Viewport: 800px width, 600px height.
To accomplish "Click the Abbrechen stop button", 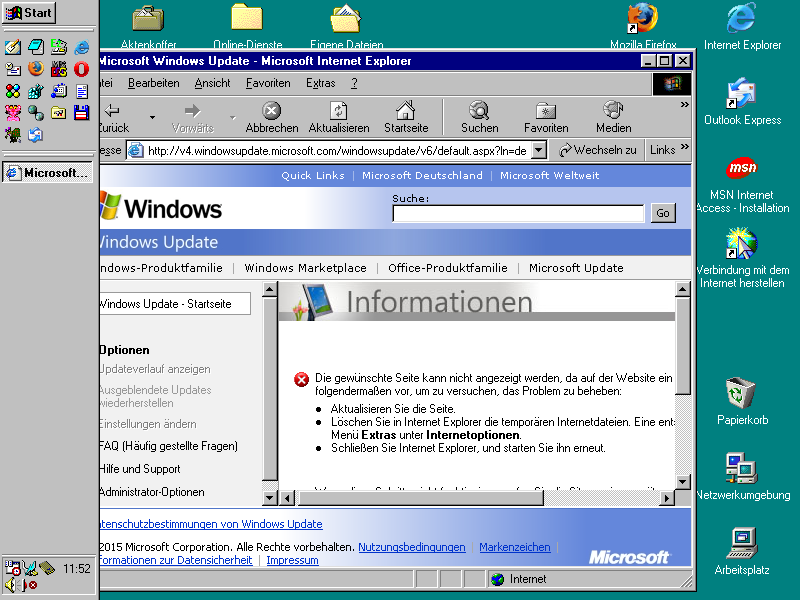I will click(272, 117).
